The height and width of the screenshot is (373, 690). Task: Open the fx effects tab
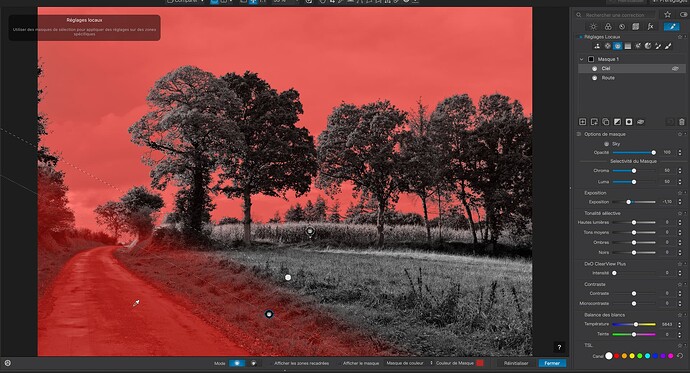point(650,27)
